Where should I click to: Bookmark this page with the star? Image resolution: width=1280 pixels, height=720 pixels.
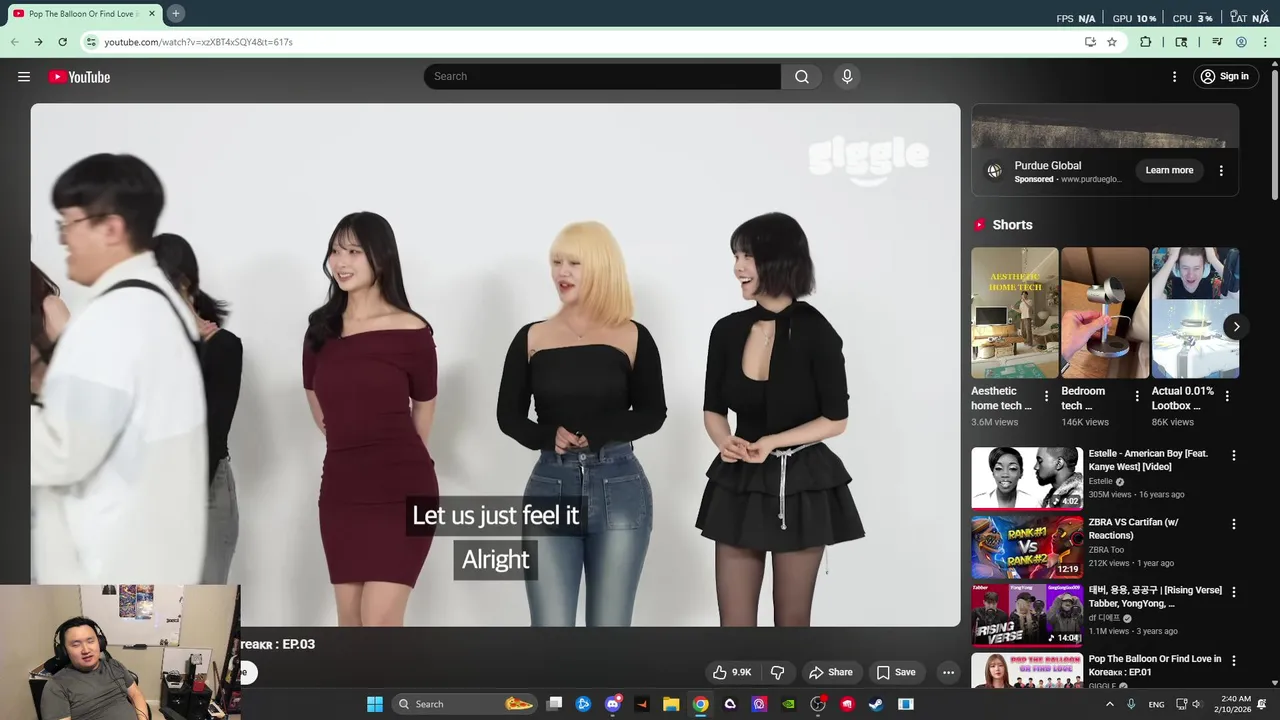coord(1112,42)
